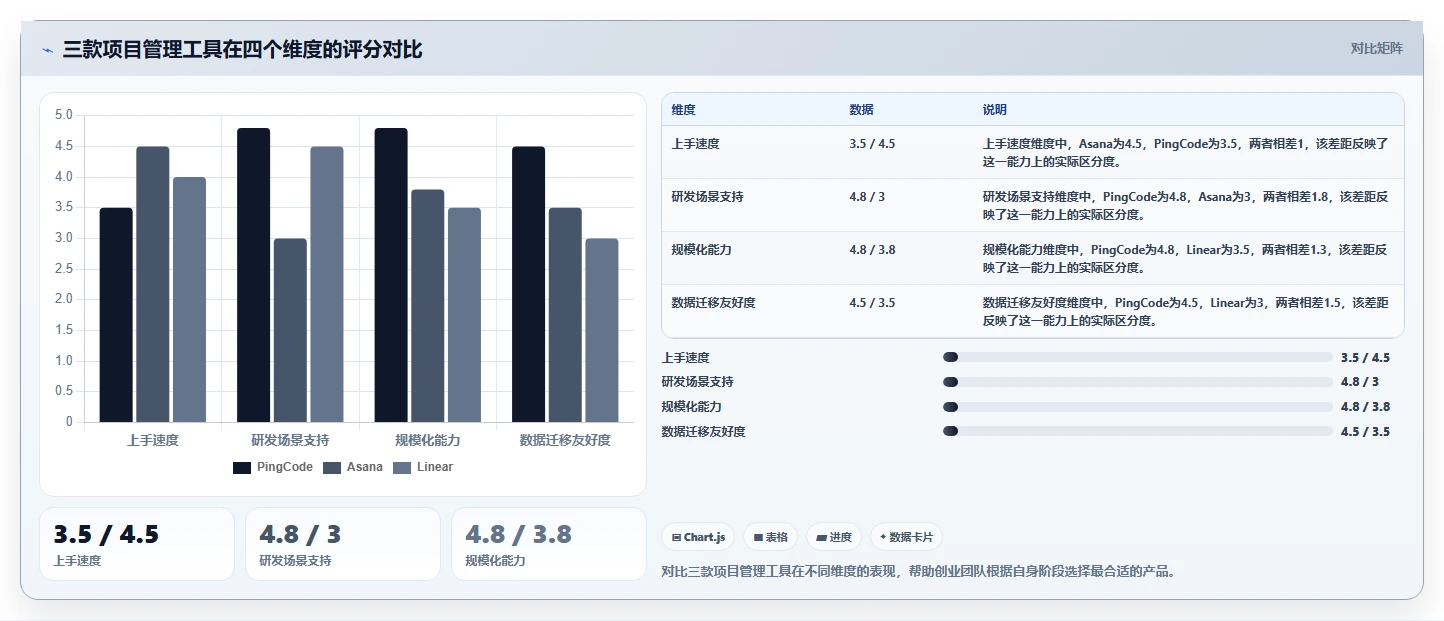Click the 4.8 / 3.8 value beside progress bar

tap(1365, 407)
